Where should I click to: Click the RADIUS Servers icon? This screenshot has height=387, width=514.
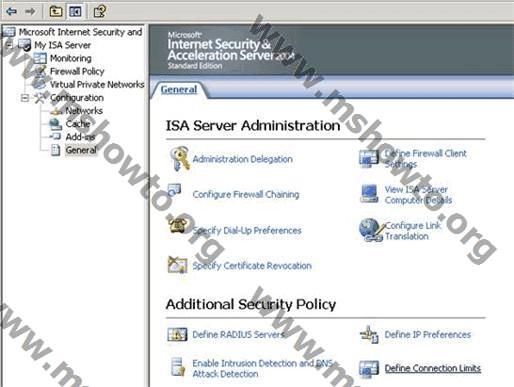(x=177, y=334)
